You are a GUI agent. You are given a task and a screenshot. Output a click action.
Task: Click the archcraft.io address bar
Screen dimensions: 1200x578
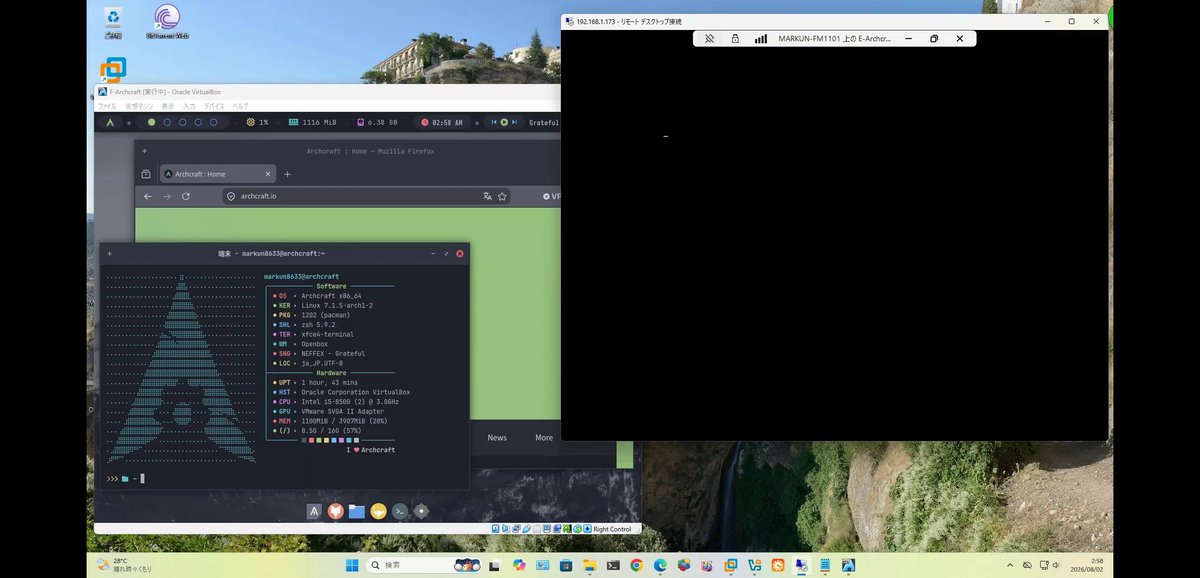pyautogui.click(x=366, y=196)
